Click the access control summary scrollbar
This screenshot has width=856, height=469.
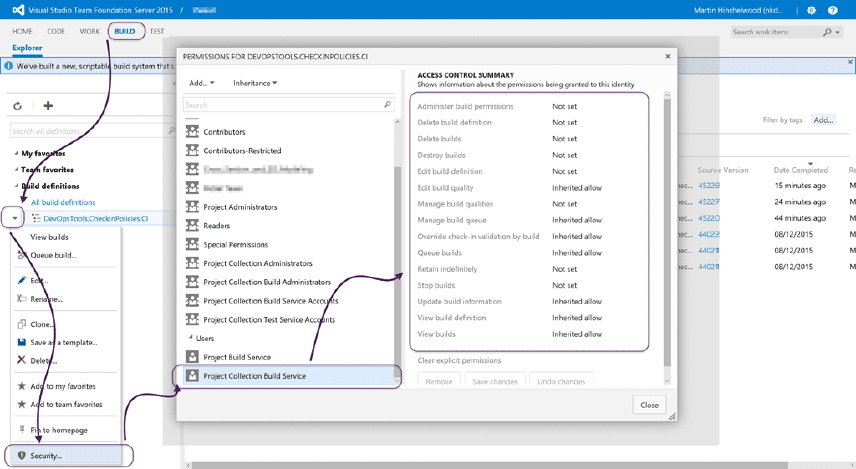pos(667,237)
